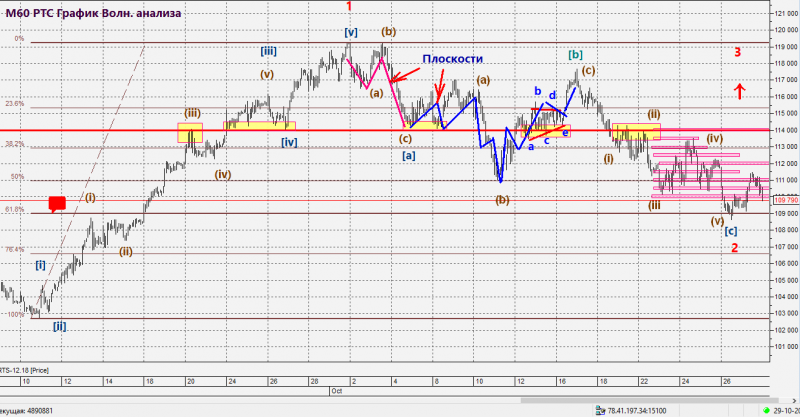Viewport: 800px width, 417px height.
Task: Click the 107 000 price axis label
Action: click(x=786, y=247)
